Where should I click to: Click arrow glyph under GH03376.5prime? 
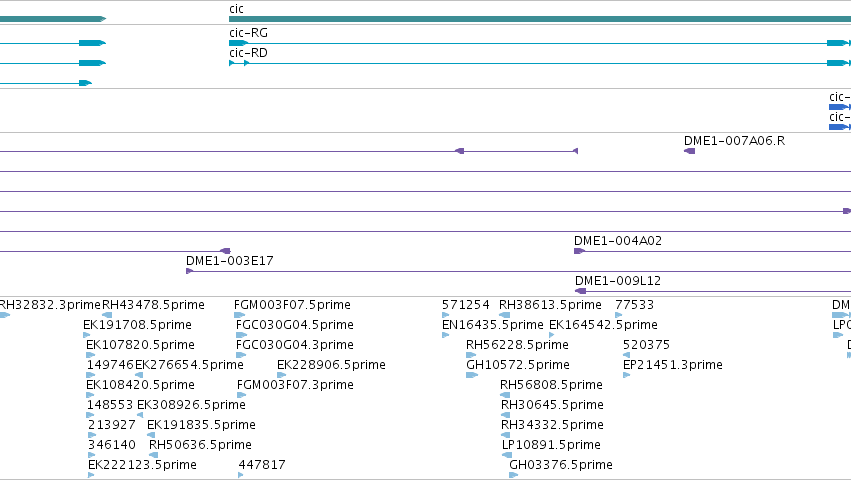click(x=513, y=475)
